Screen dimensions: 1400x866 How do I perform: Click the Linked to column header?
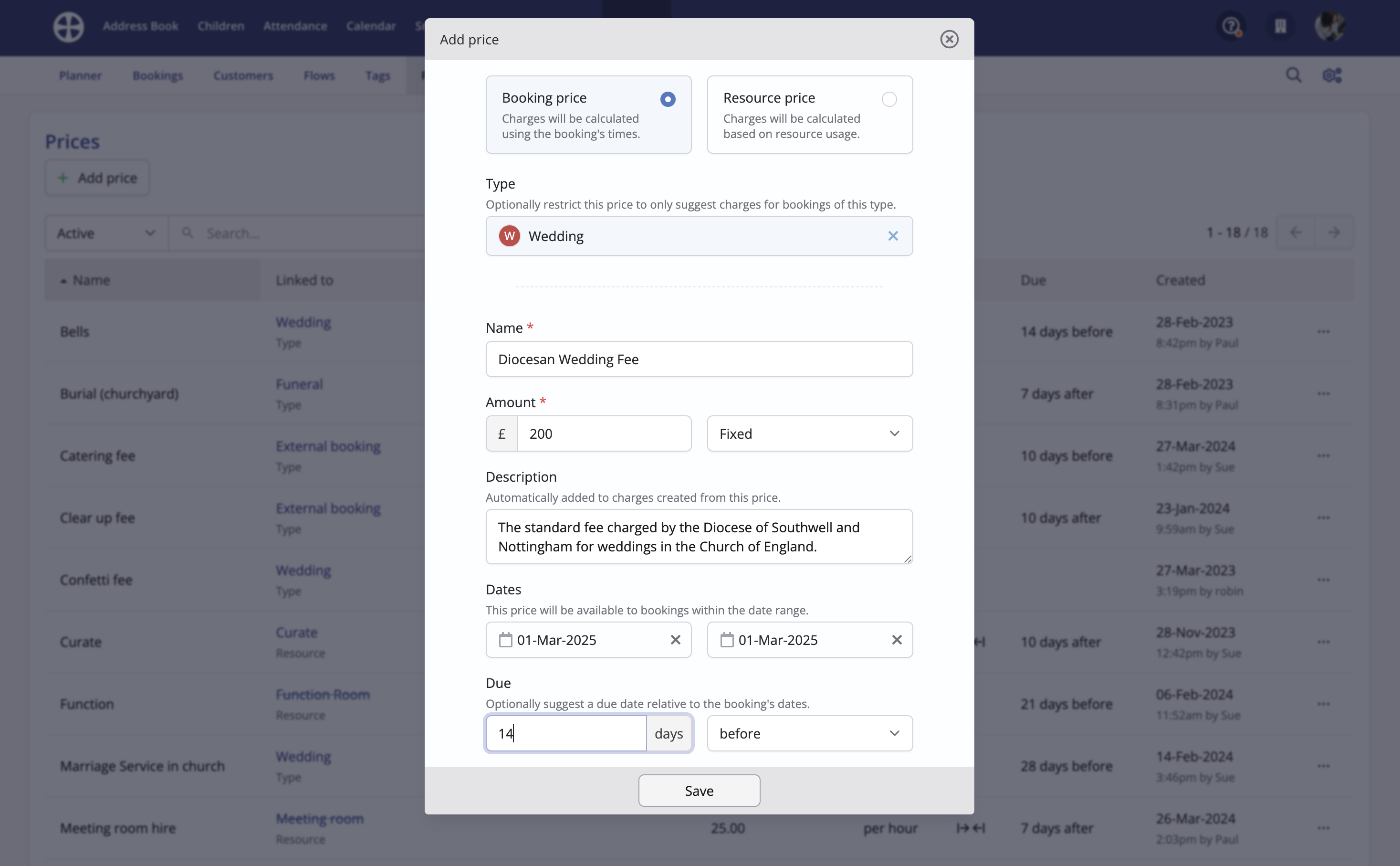click(x=304, y=280)
